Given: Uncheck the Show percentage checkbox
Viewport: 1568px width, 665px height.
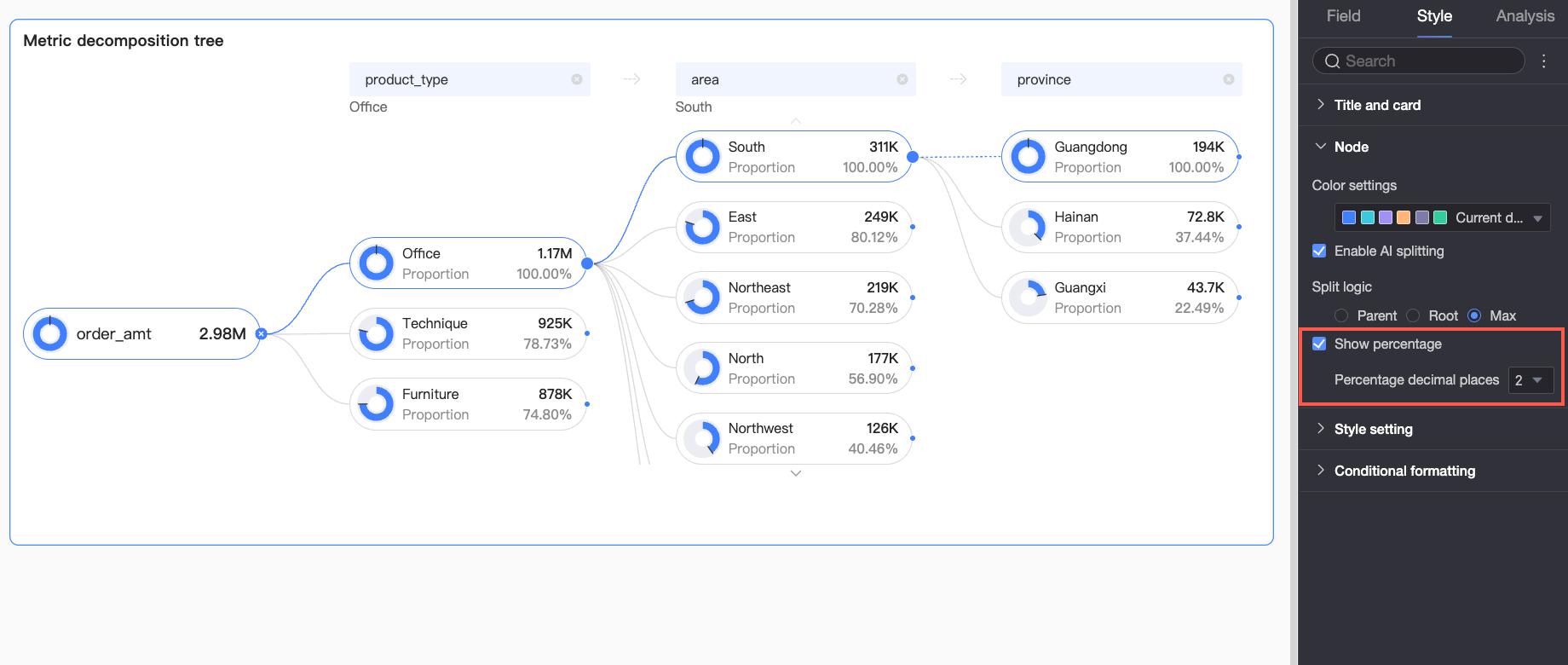Looking at the screenshot, I should coord(1319,344).
